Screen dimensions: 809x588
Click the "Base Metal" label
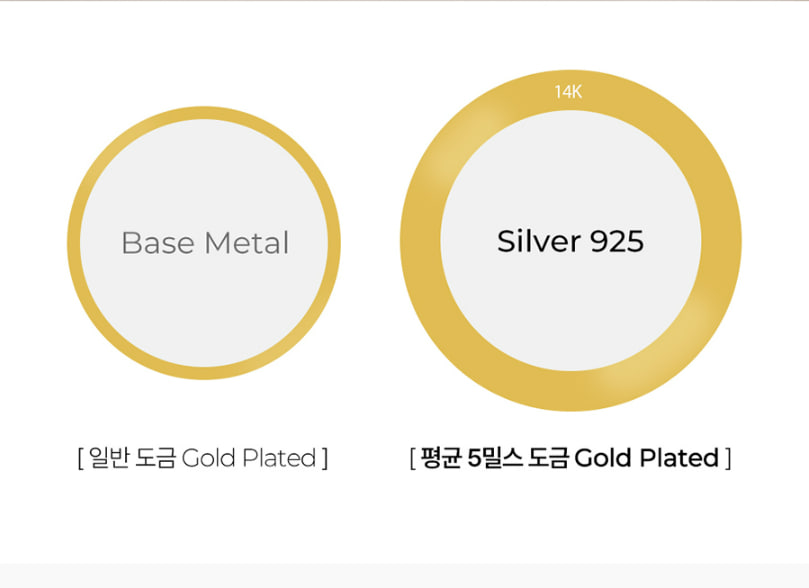click(x=205, y=243)
